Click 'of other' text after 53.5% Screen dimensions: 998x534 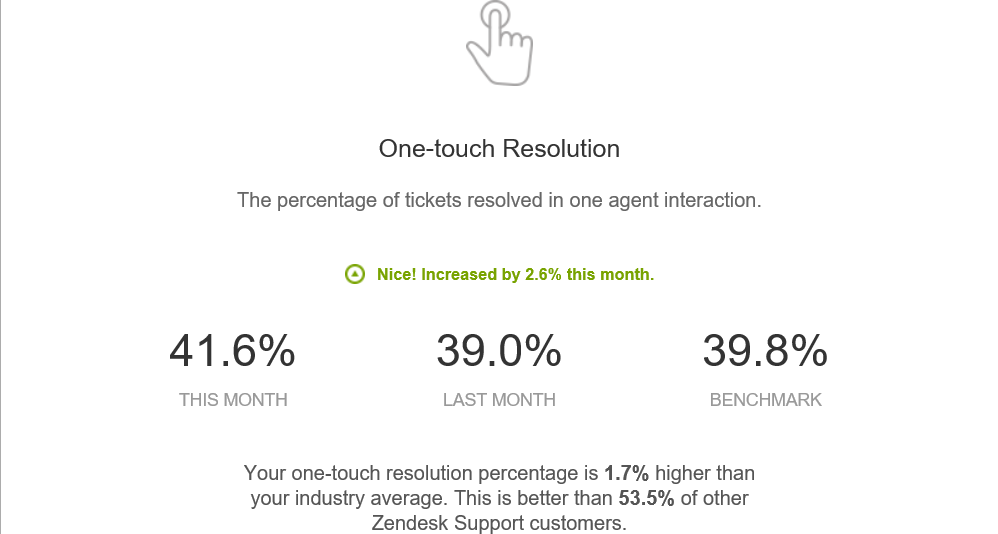pos(714,498)
